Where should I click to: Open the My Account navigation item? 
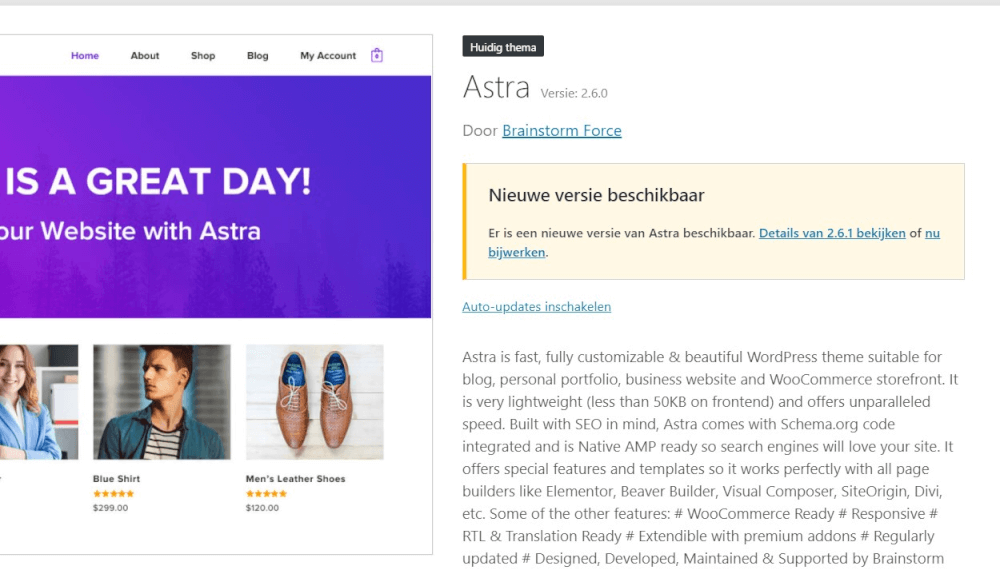coord(328,55)
